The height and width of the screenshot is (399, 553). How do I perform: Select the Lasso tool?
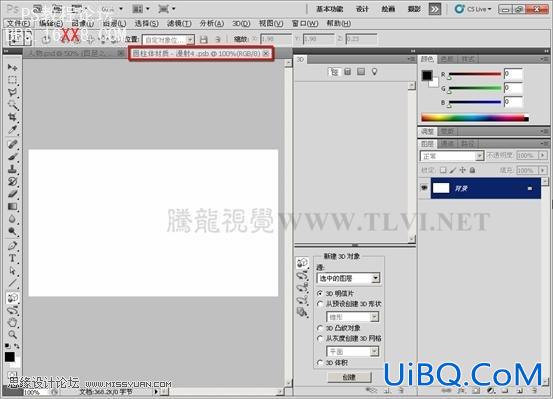click(x=13, y=92)
